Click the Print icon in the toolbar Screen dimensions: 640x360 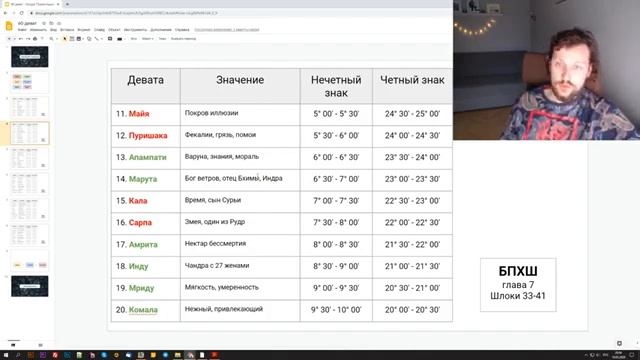coord(35,39)
